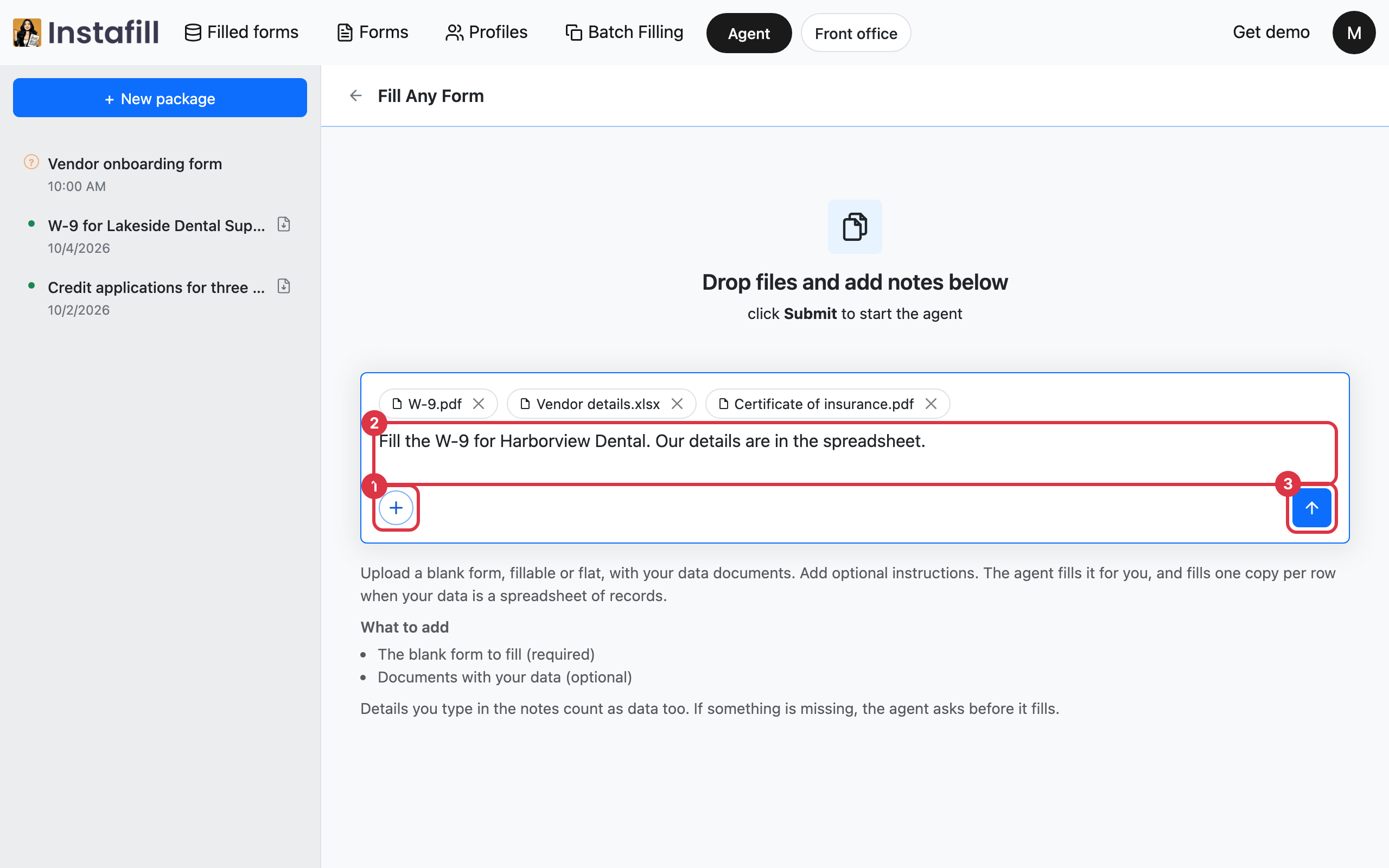Image resolution: width=1389 pixels, height=868 pixels.
Task: Switch to Front office
Action: (x=856, y=33)
